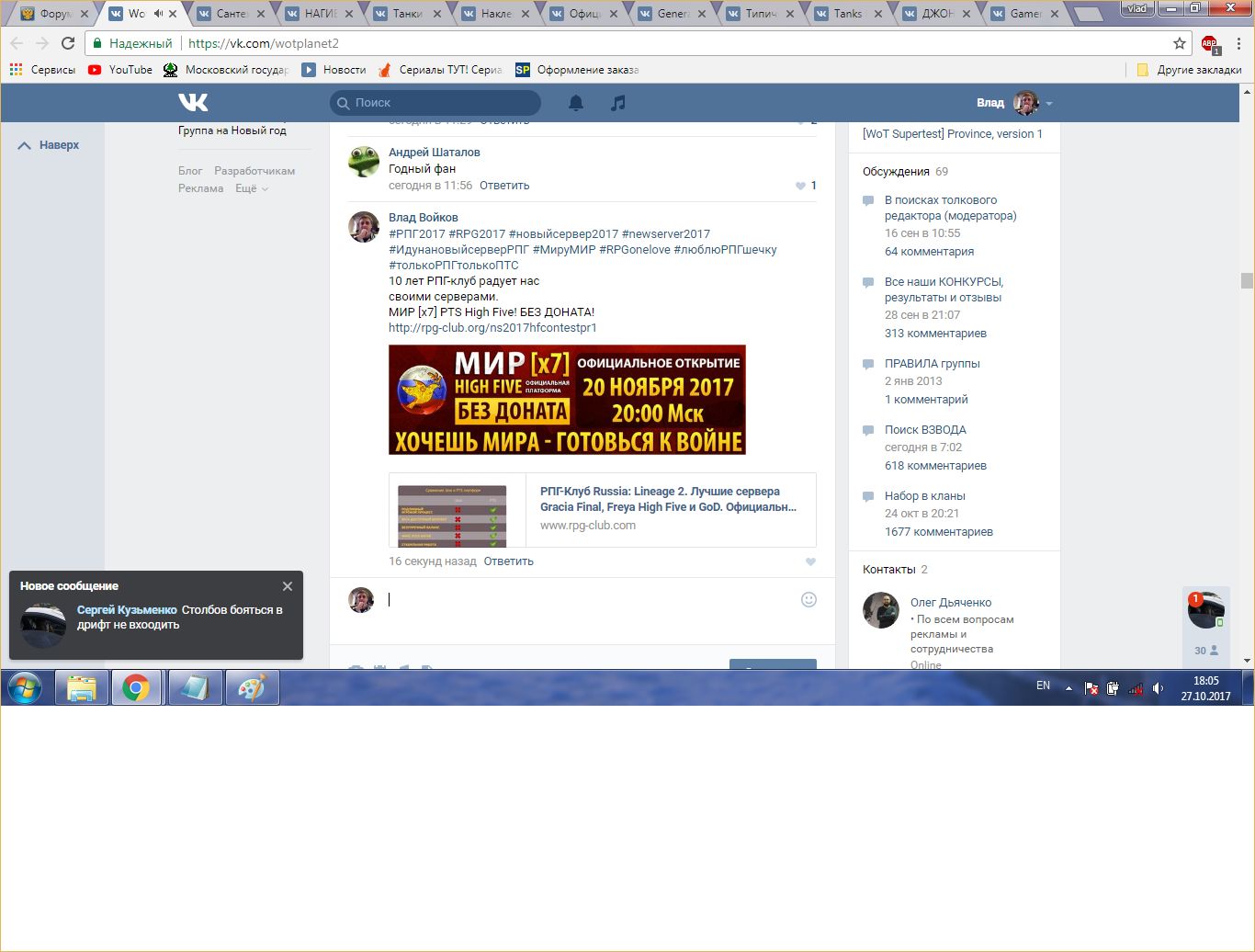The width and height of the screenshot is (1255, 952).
Task: Switch to the Tanks browser tab
Action: click(847, 14)
